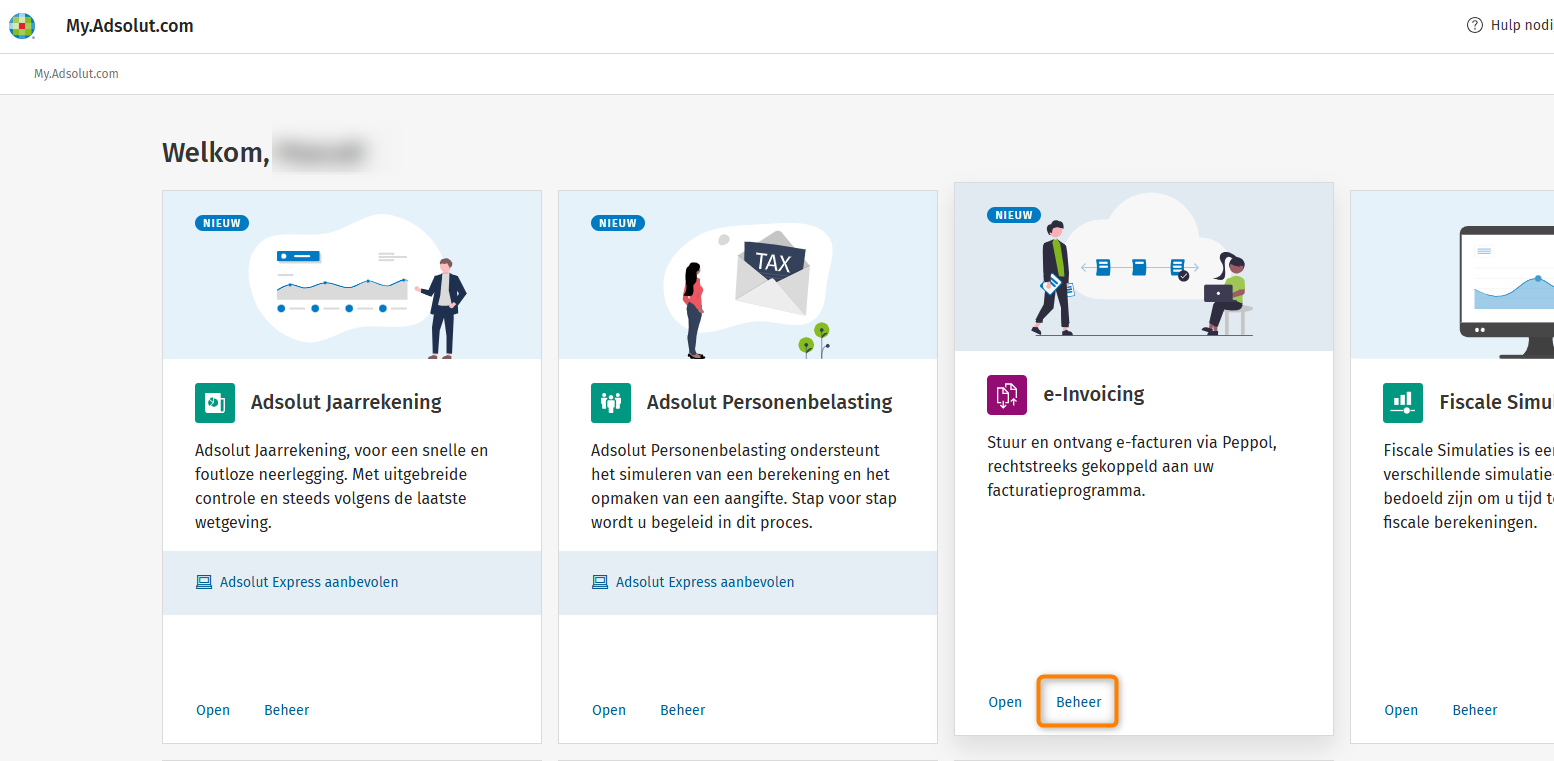Click the Adsolut Jaarrekening app icon
This screenshot has width=1554, height=761.
(215, 403)
